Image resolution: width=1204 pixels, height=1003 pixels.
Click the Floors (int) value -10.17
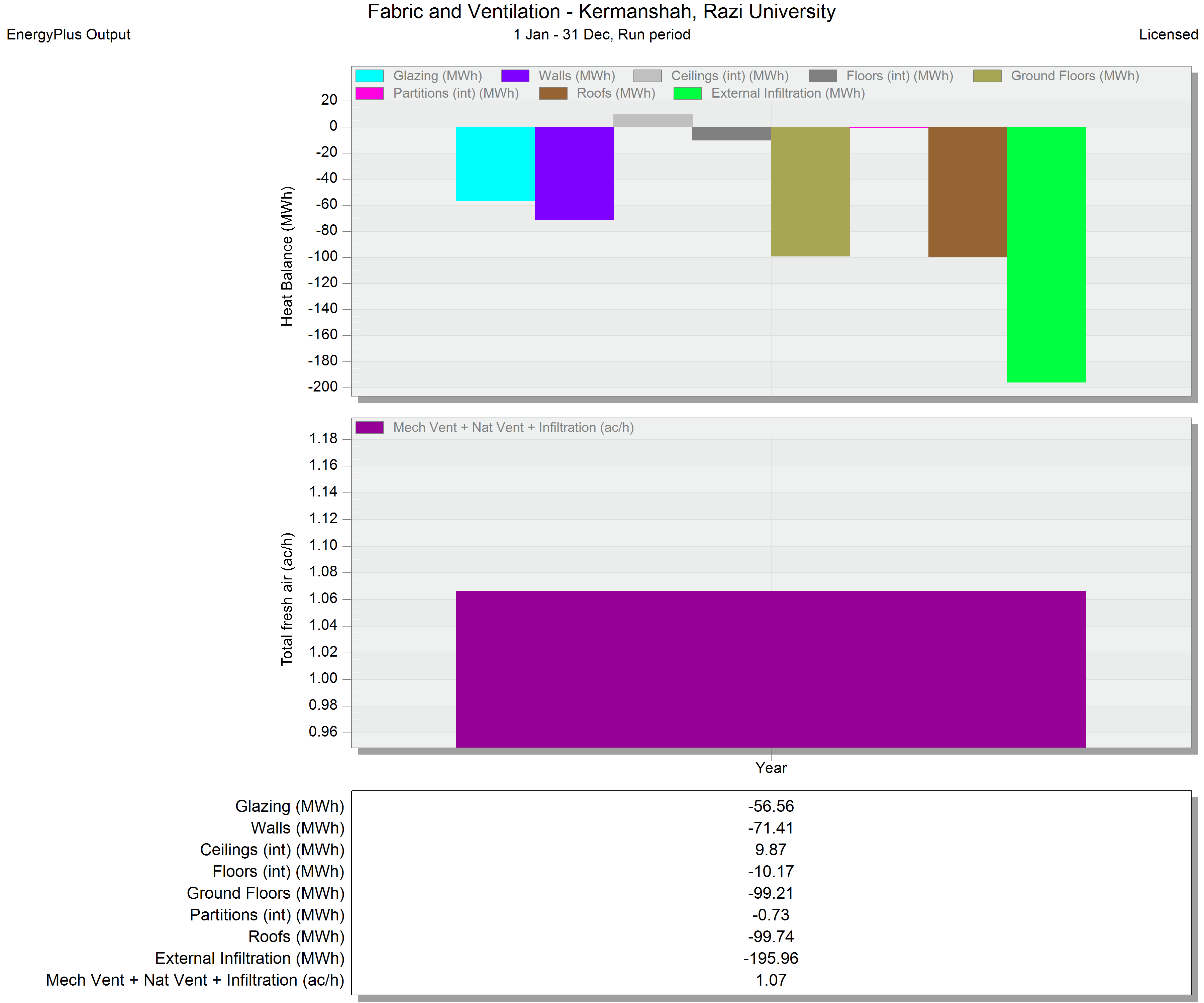point(771,872)
